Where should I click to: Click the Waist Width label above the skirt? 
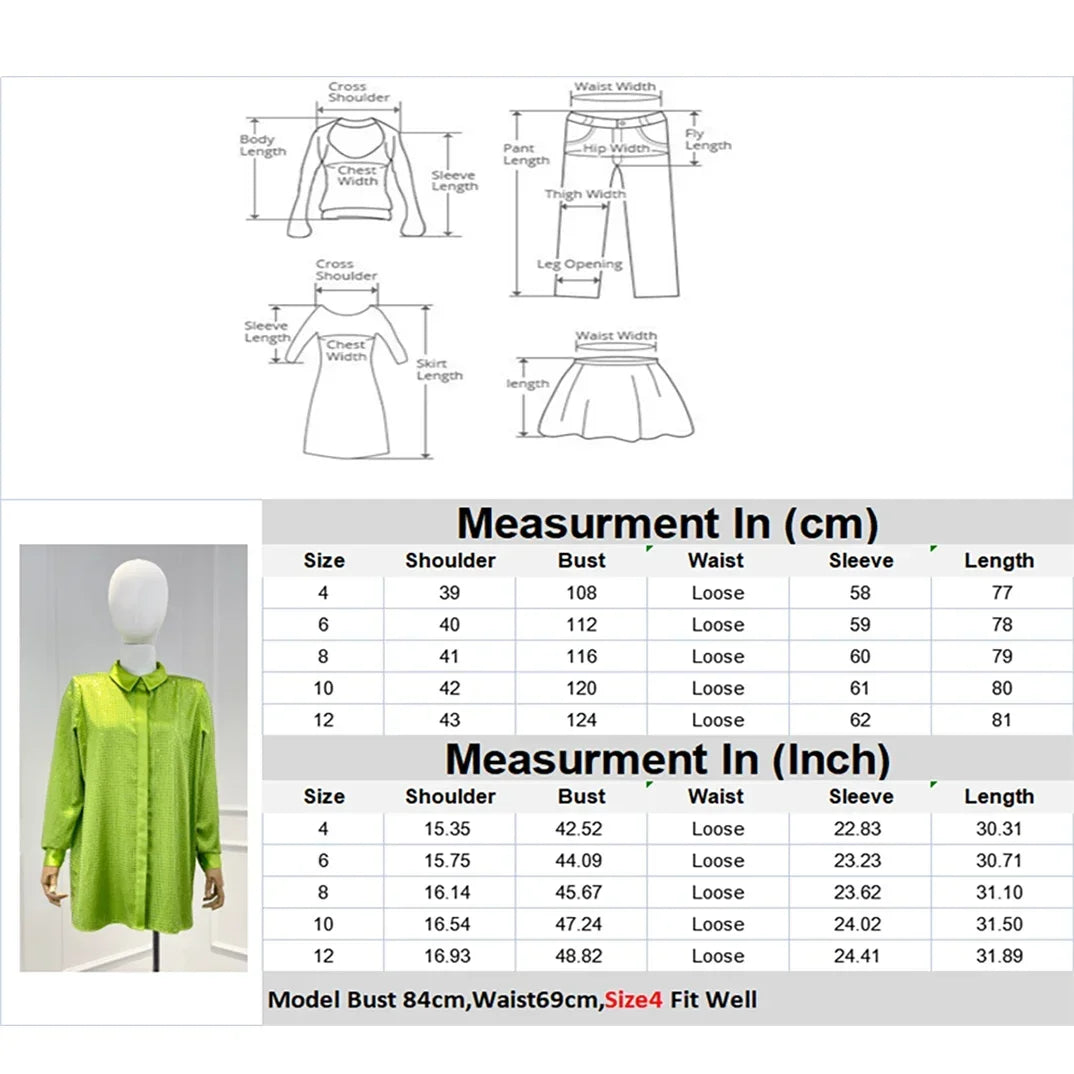pyautogui.click(x=616, y=335)
